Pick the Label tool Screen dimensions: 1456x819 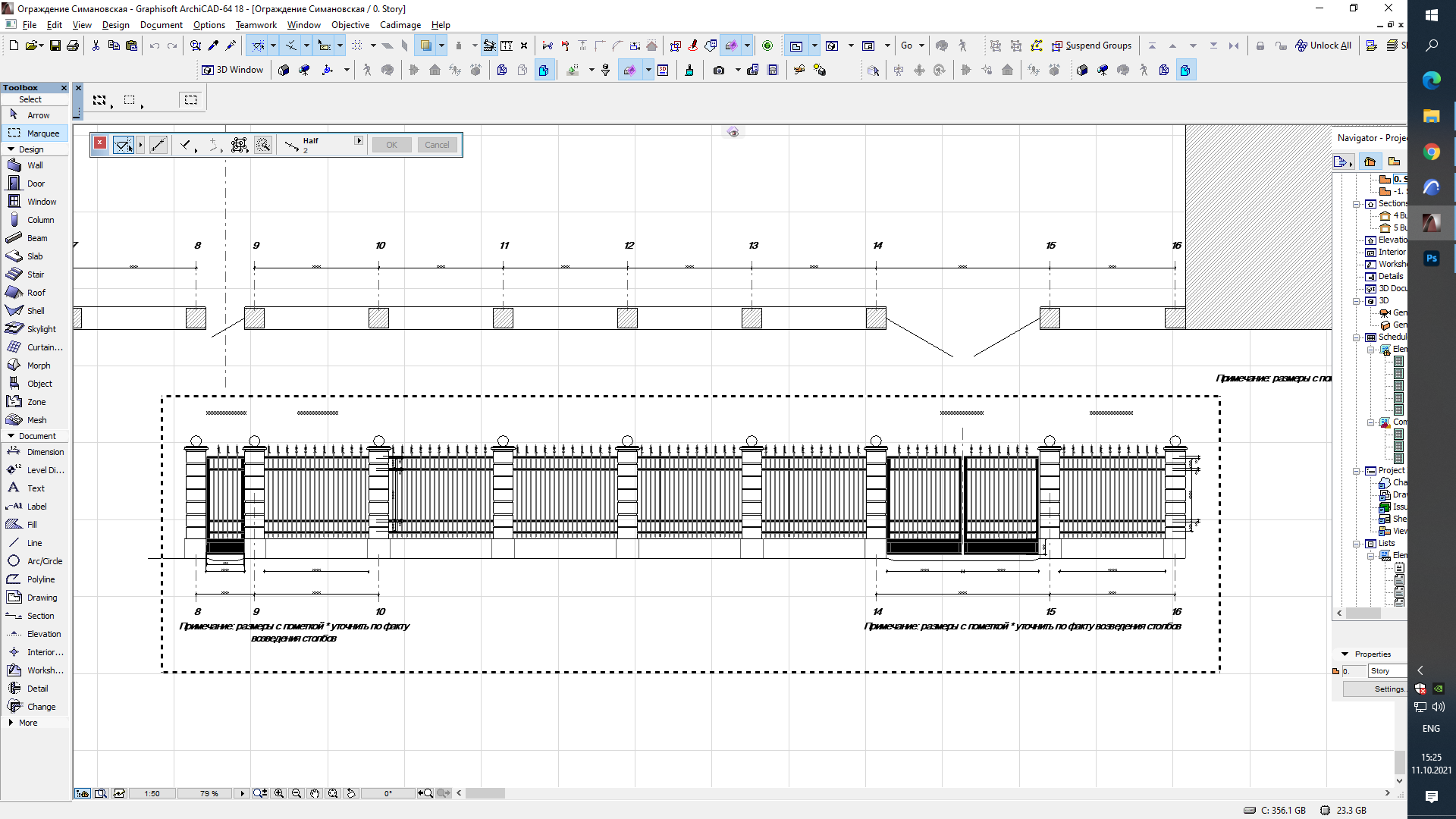click(36, 507)
